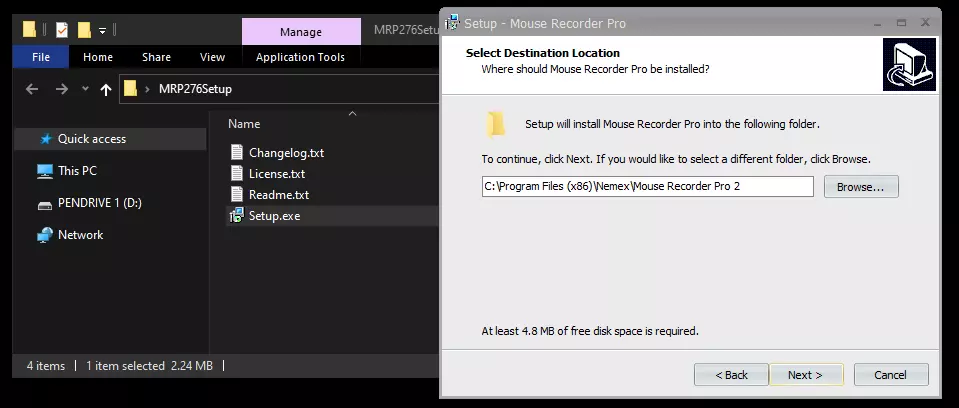Click the Mouse Recorder Pro wizard image
Screen dimensions: 959x408
point(909,64)
